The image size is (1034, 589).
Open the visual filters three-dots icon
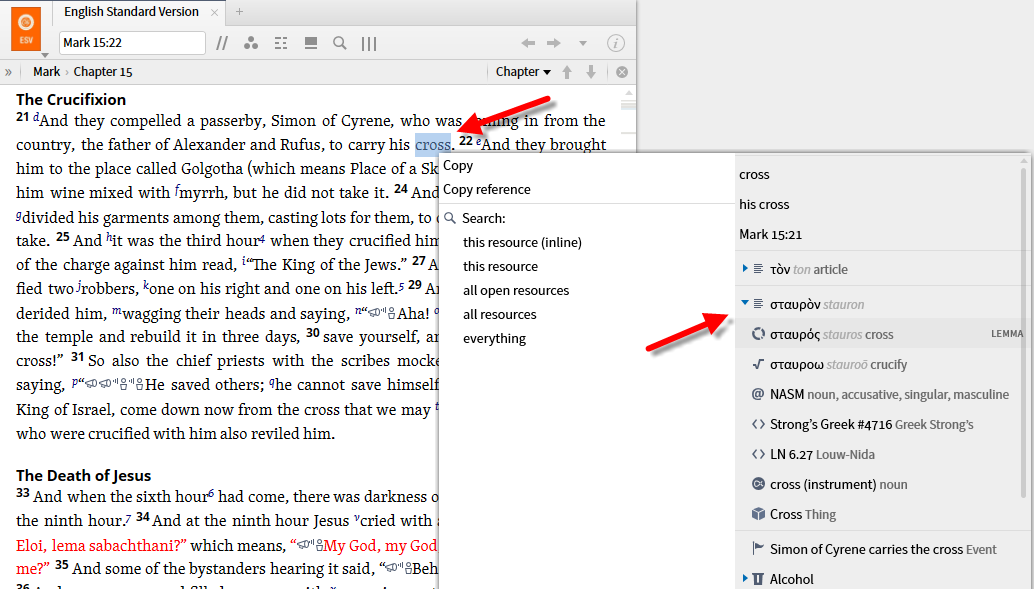[251, 44]
